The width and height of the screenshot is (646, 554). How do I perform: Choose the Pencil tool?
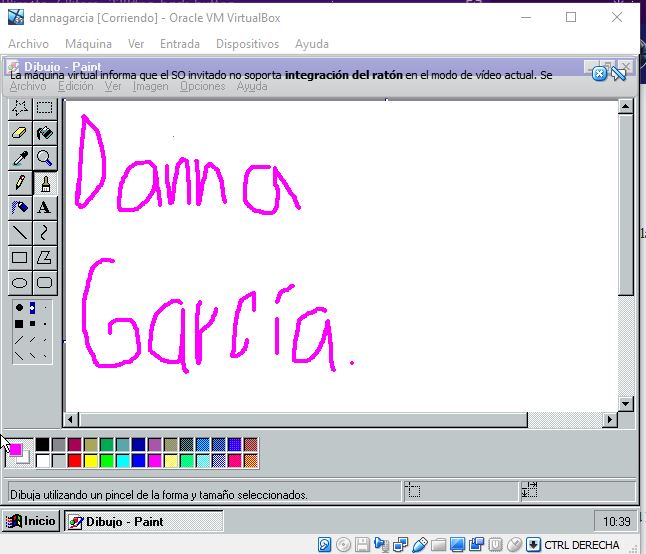19,183
